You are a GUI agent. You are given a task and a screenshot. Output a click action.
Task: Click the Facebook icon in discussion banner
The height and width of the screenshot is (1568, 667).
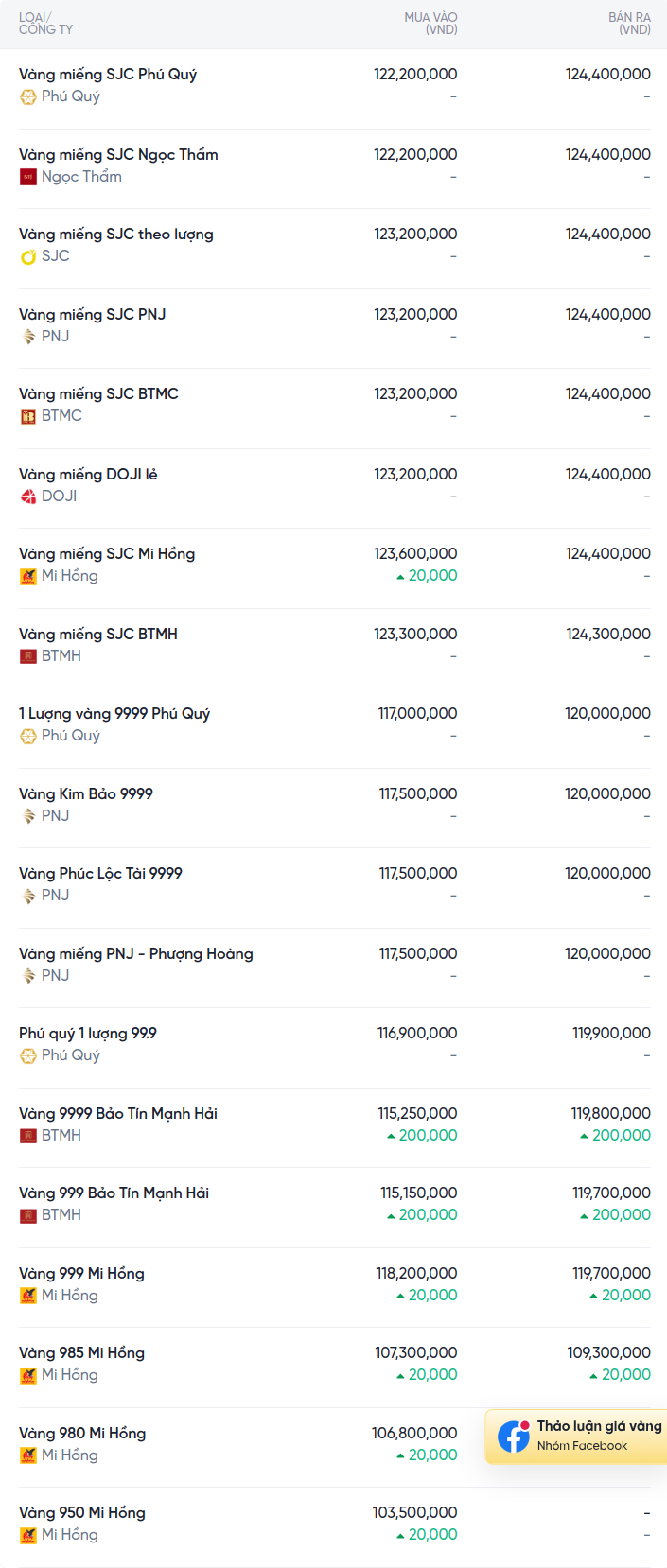(x=514, y=1437)
